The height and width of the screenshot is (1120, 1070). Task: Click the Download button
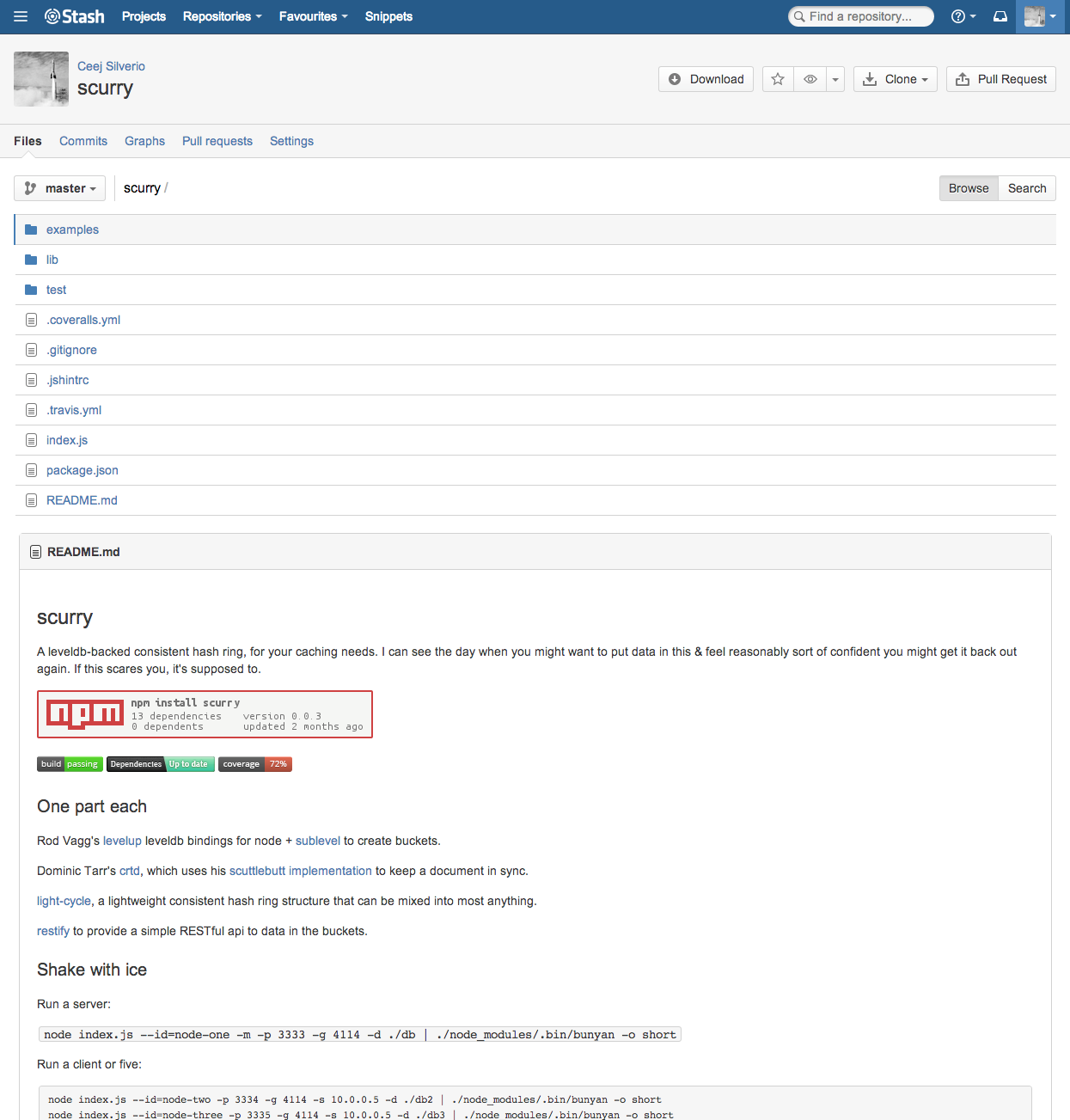(x=706, y=79)
